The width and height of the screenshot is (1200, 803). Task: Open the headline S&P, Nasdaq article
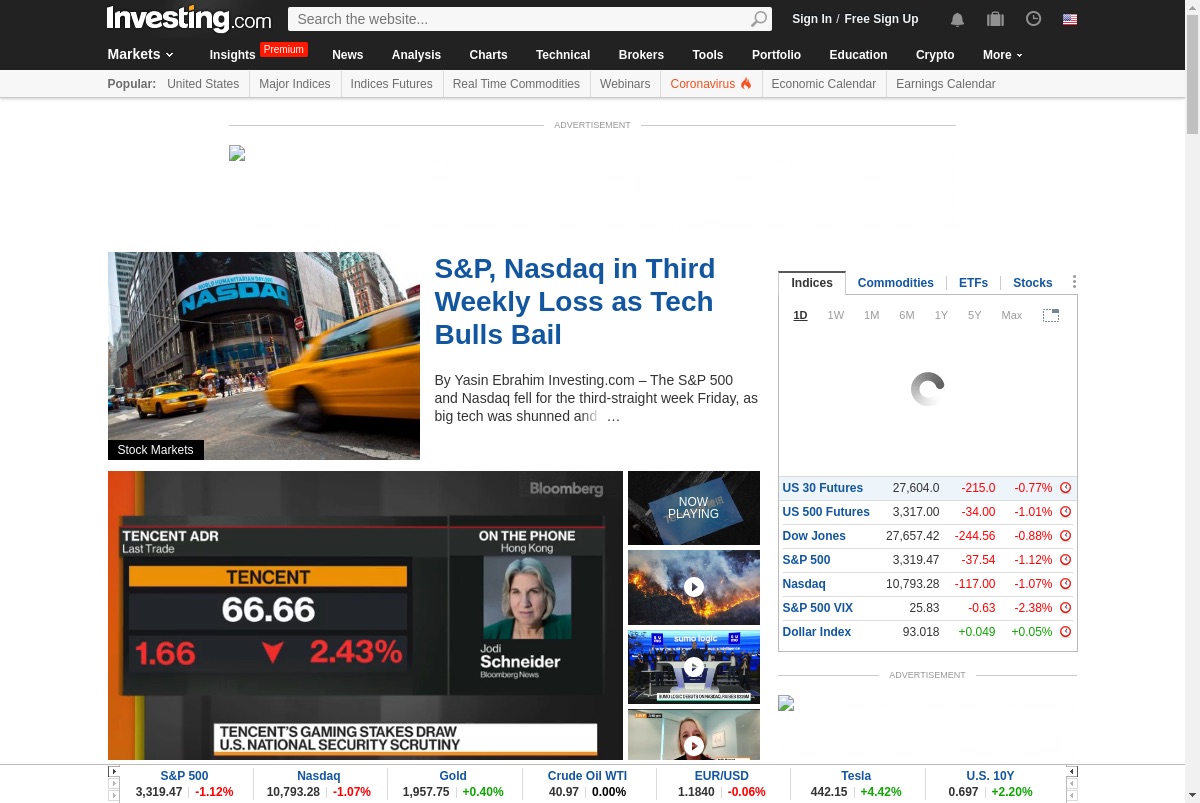[x=575, y=301]
